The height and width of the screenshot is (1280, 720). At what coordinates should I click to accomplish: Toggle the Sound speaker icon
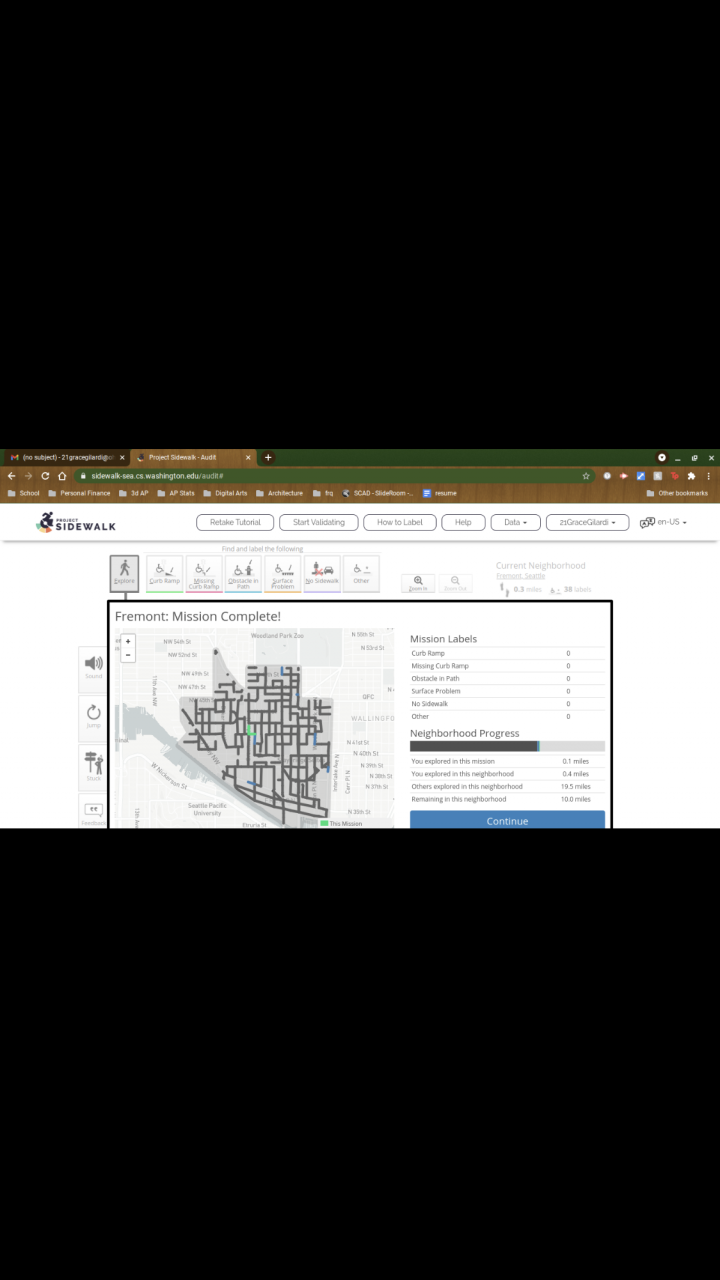[x=93, y=667]
